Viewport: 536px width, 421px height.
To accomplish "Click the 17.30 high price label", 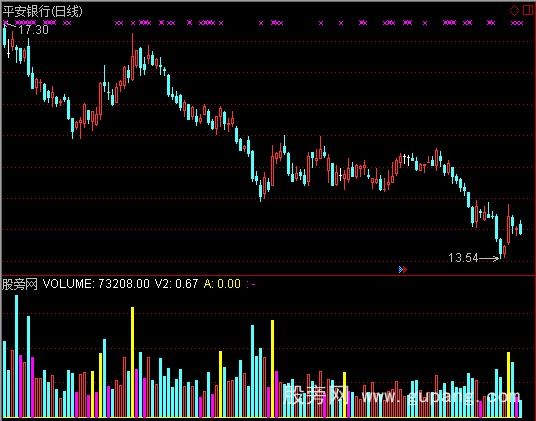I will tap(33, 30).
